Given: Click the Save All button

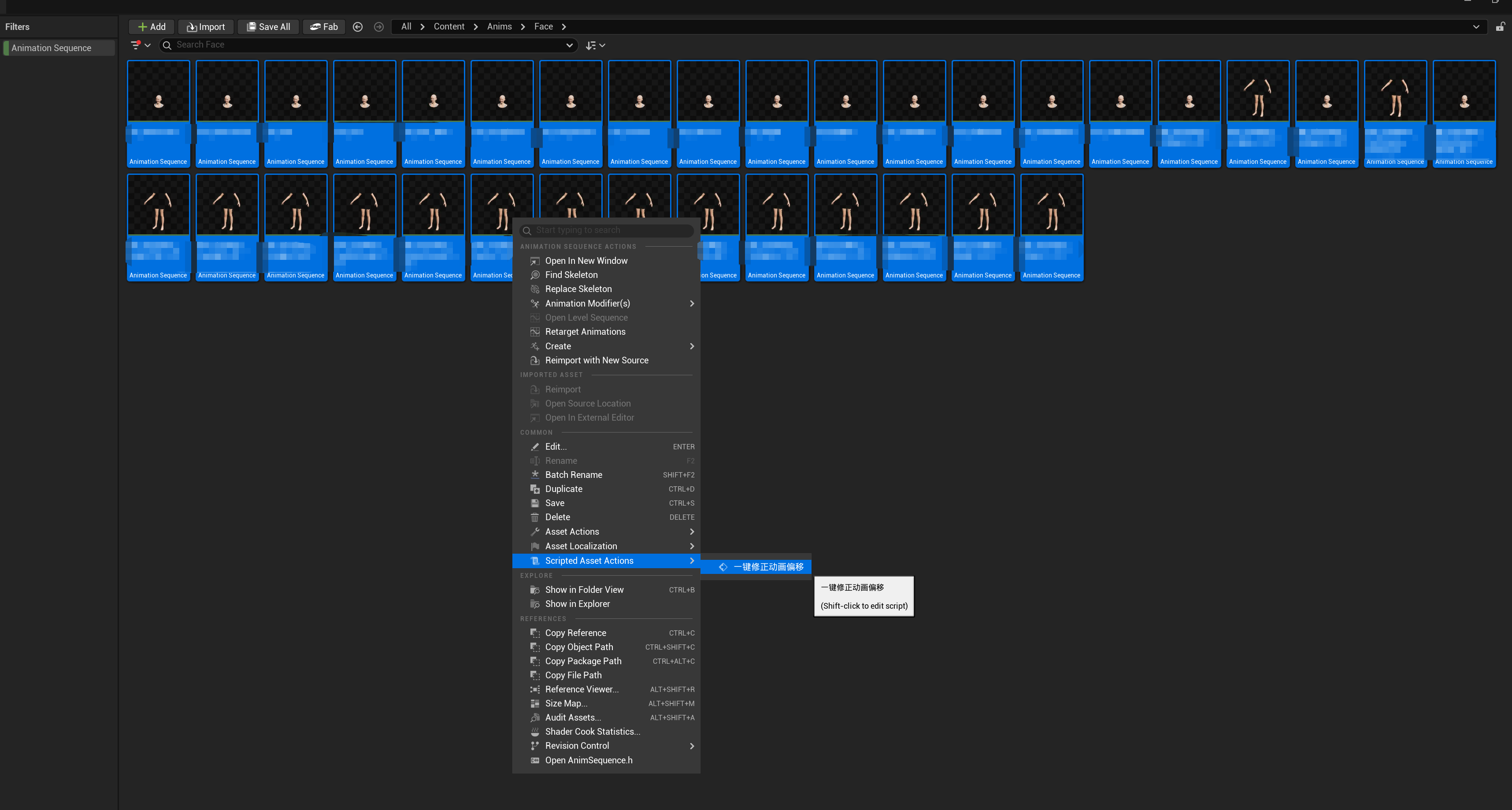Looking at the screenshot, I should click(268, 26).
